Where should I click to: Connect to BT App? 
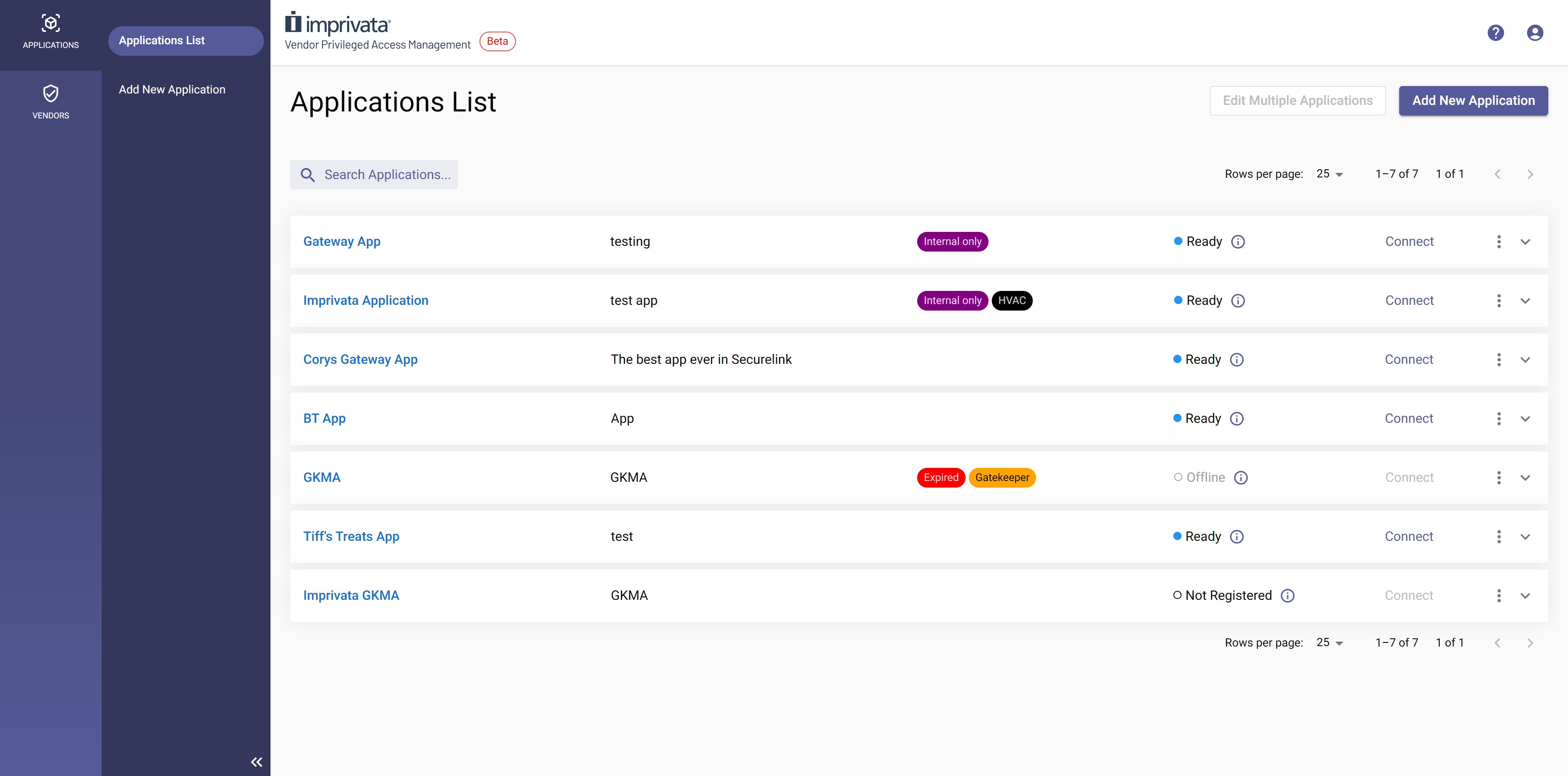(1409, 419)
